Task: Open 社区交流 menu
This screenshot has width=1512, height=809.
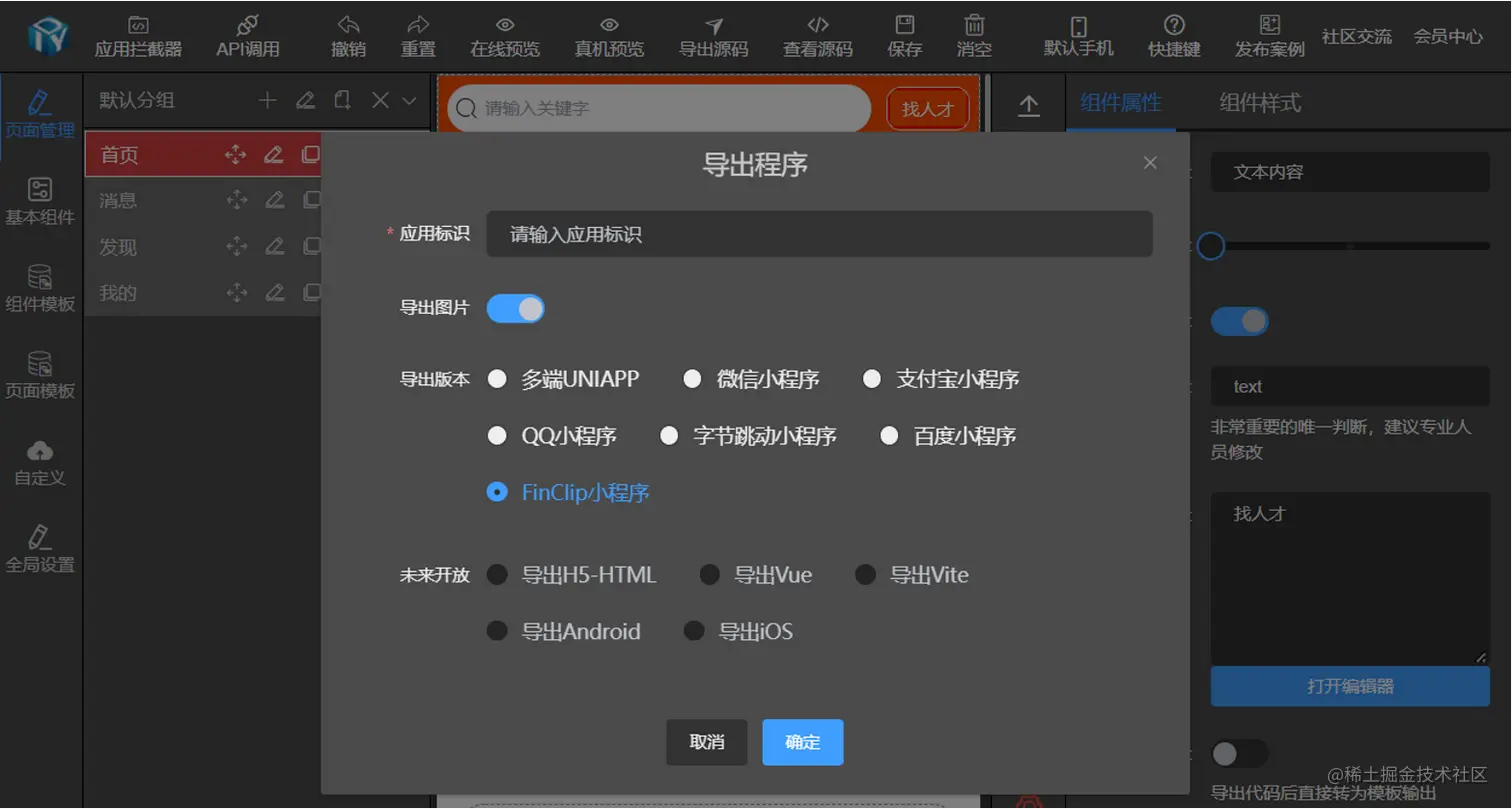Action: [x=1357, y=36]
